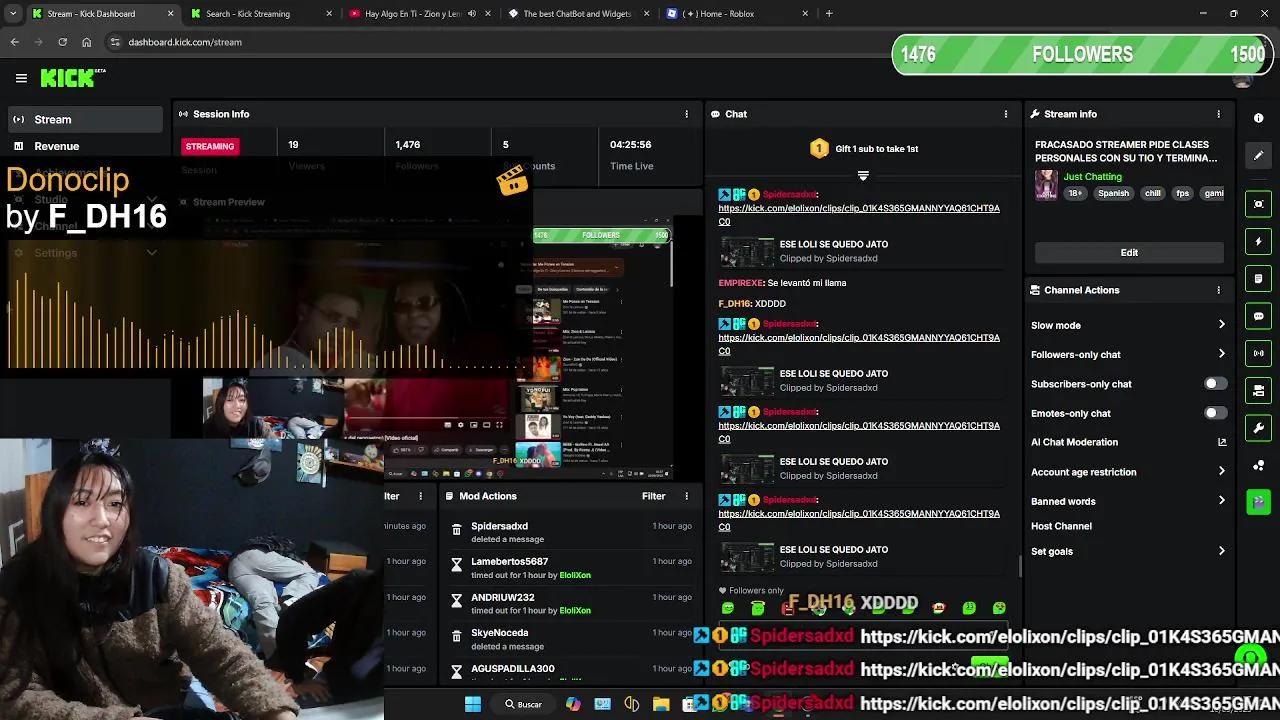The height and width of the screenshot is (720, 1280).
Task: Mute the Hay Algo En Ti tab audio icon
Action: pos(471,14)
